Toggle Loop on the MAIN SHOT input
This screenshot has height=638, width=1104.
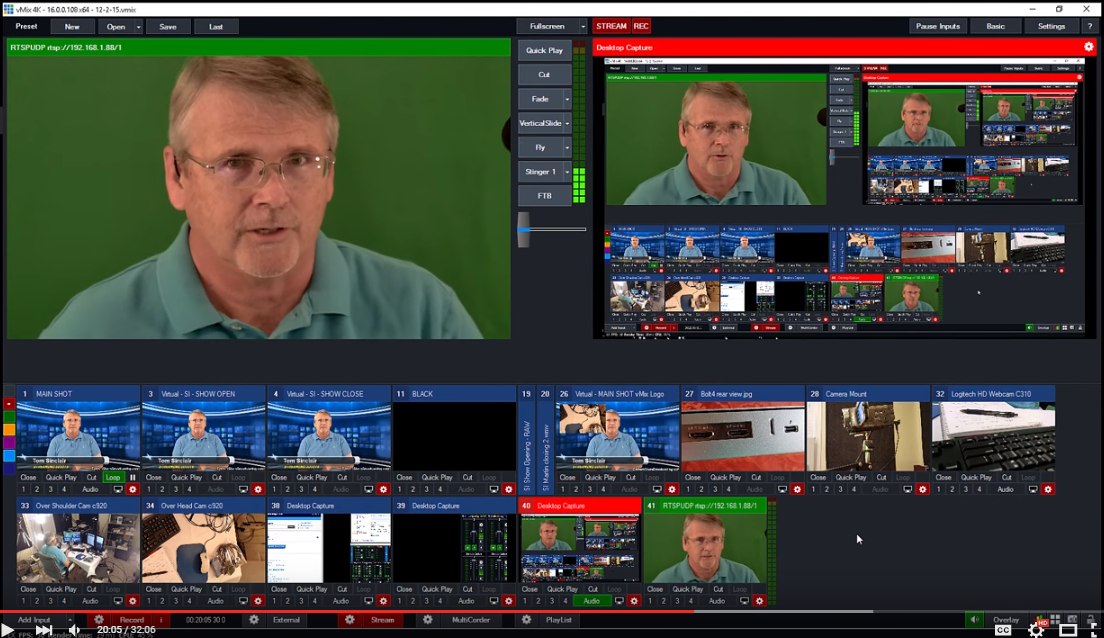(113, 478)
